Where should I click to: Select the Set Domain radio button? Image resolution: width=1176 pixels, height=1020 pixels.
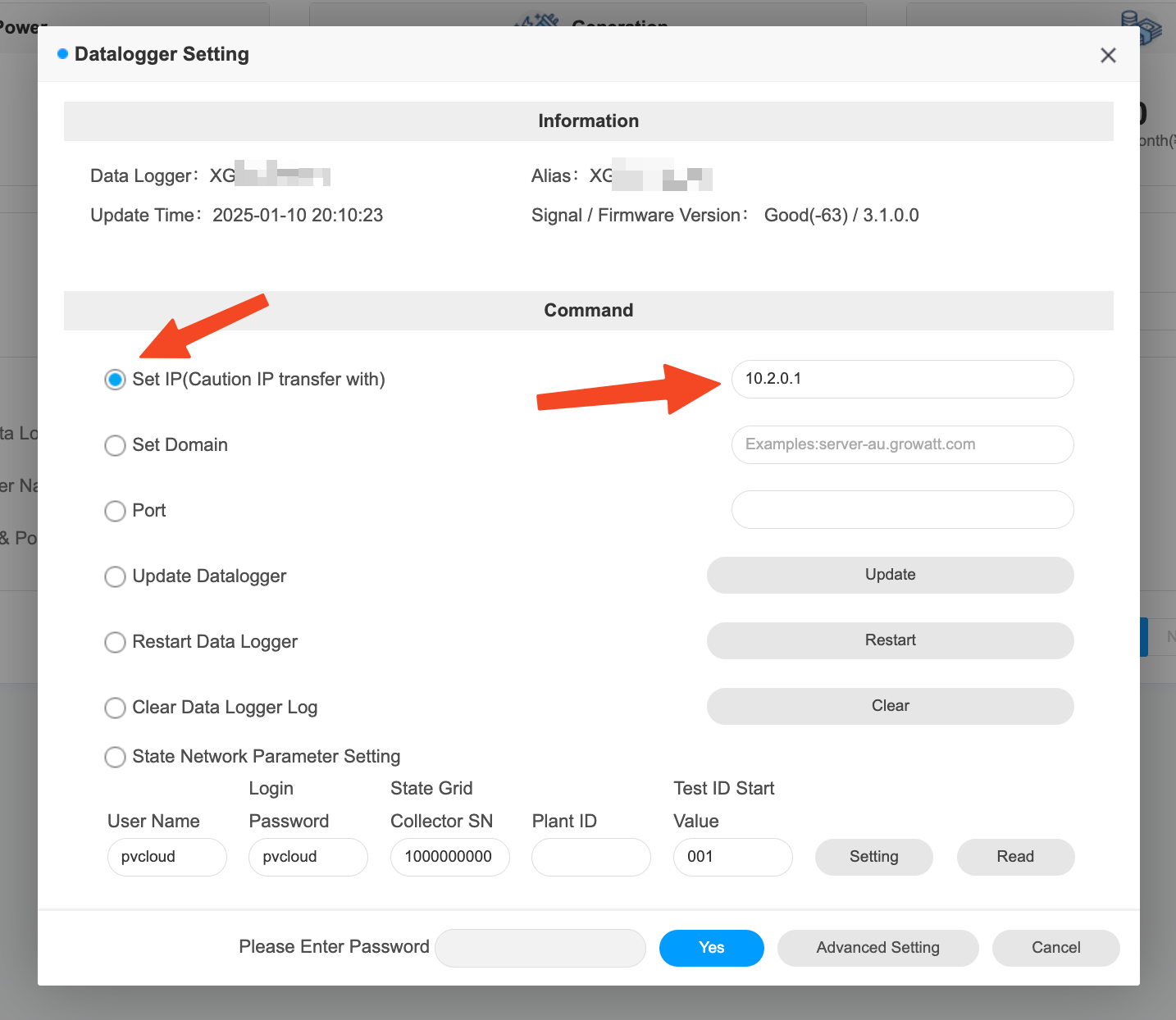[x=116, y=445]
